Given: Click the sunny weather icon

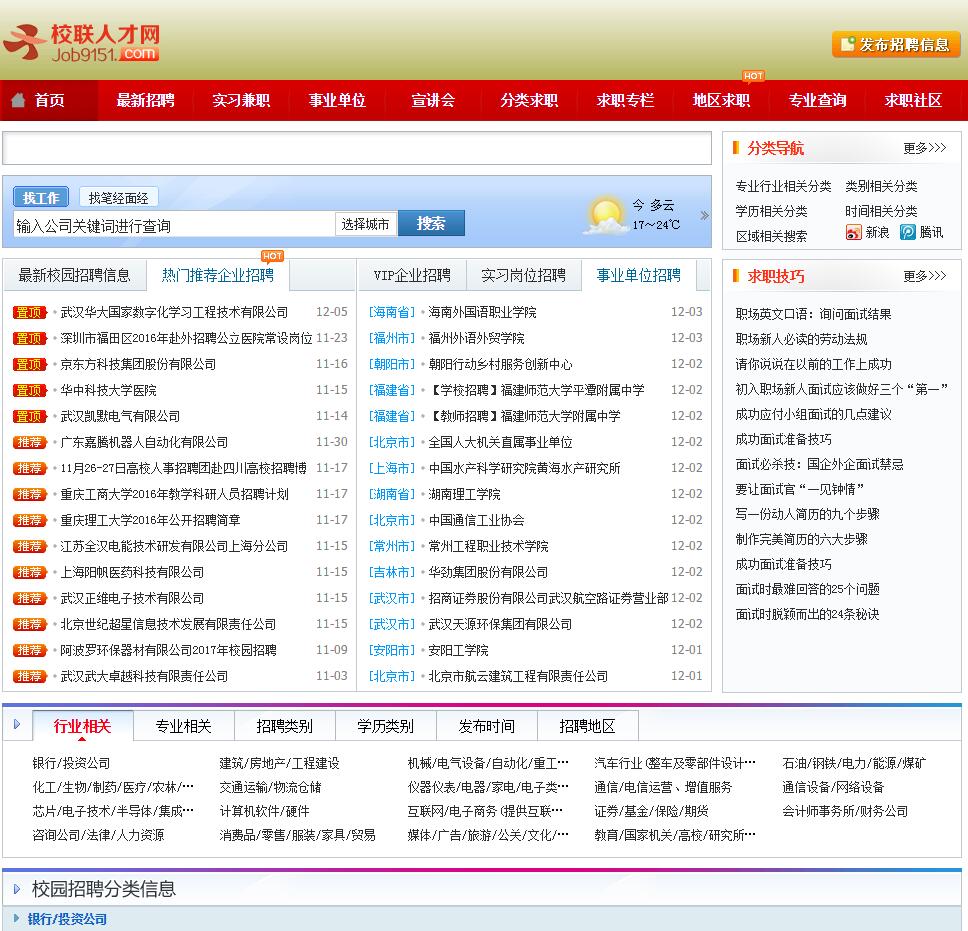Looking at the screenshot, I should [606, 215].
